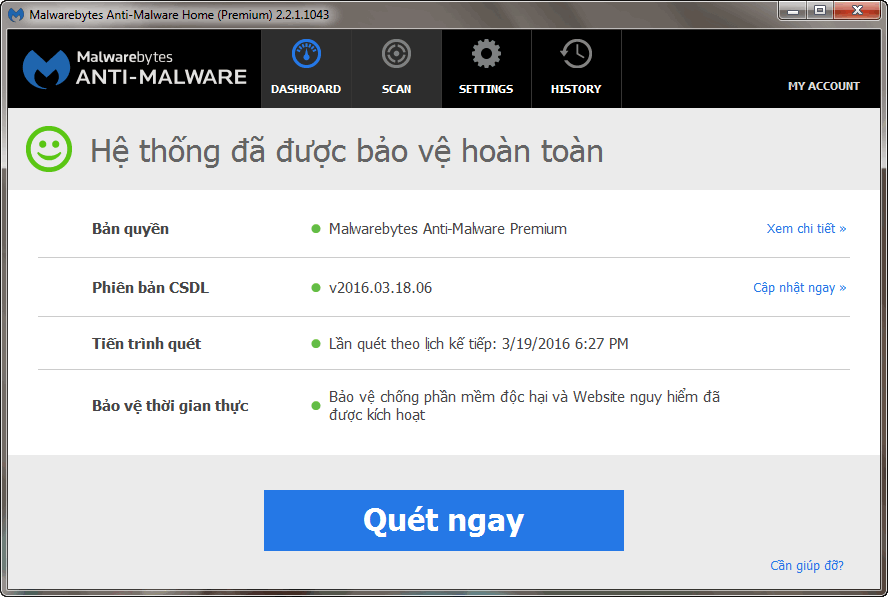This screenshot has height=597, width=888.
Task: Click the Bảo vệ thời gian thực label
Action: click(170, 406)
